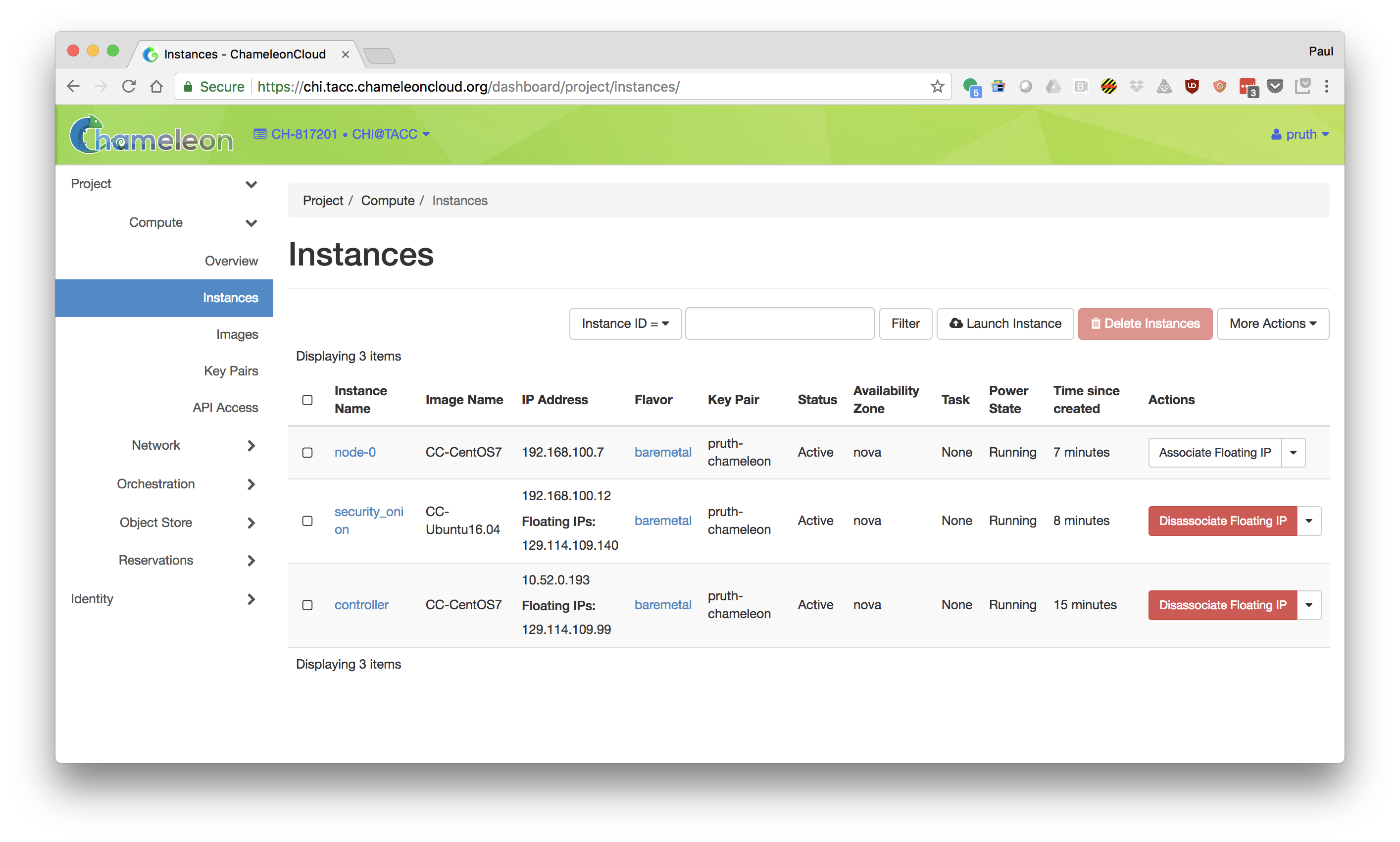This screenshot has height=842, width=1400.
Task: Close the Instances - ChameleonCloud tab
Action: point(346,54)
